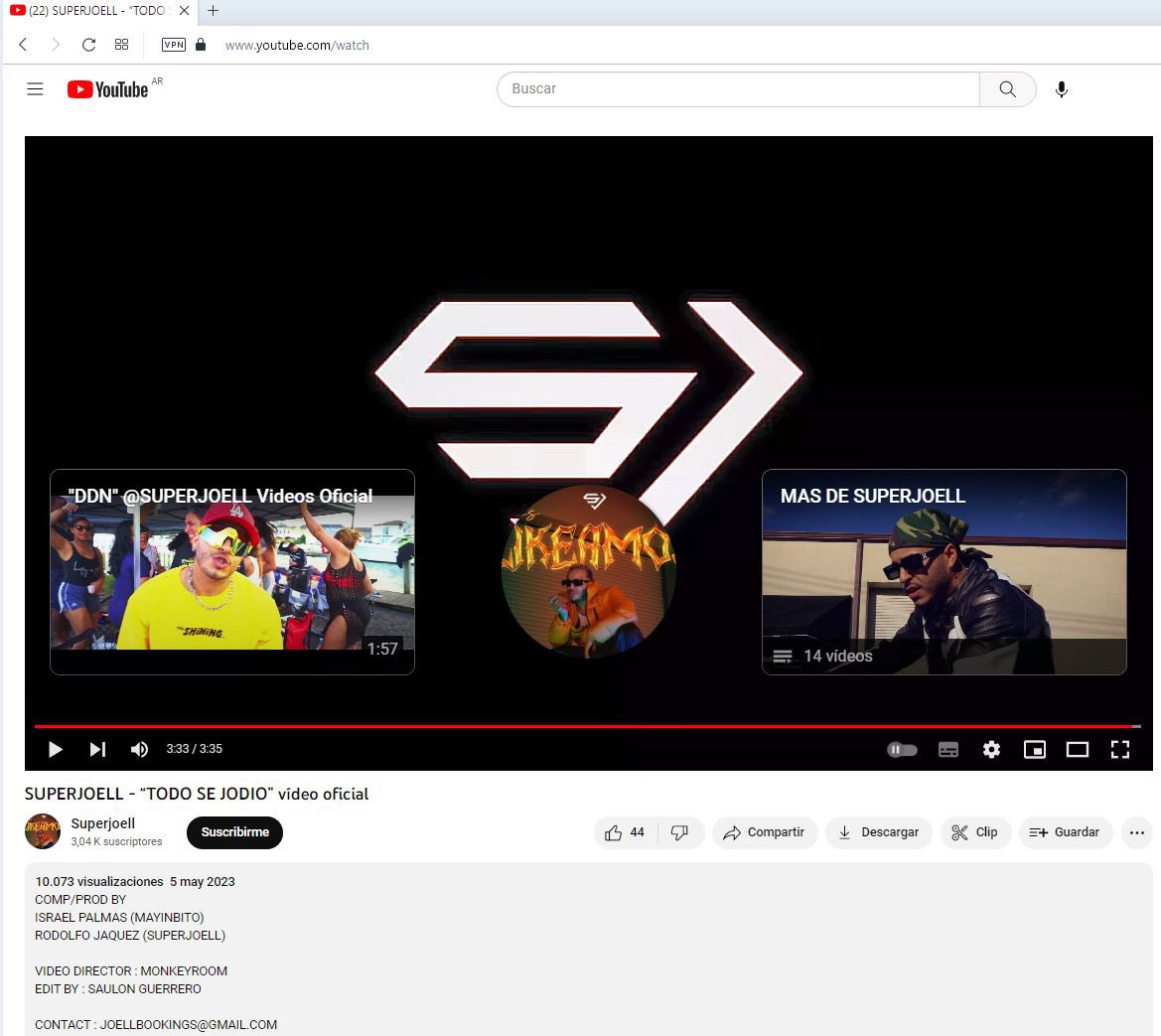Click the Descargar download button
Image resolution: width=1161 pixels, height=1036 pixels.
point(878,832)
